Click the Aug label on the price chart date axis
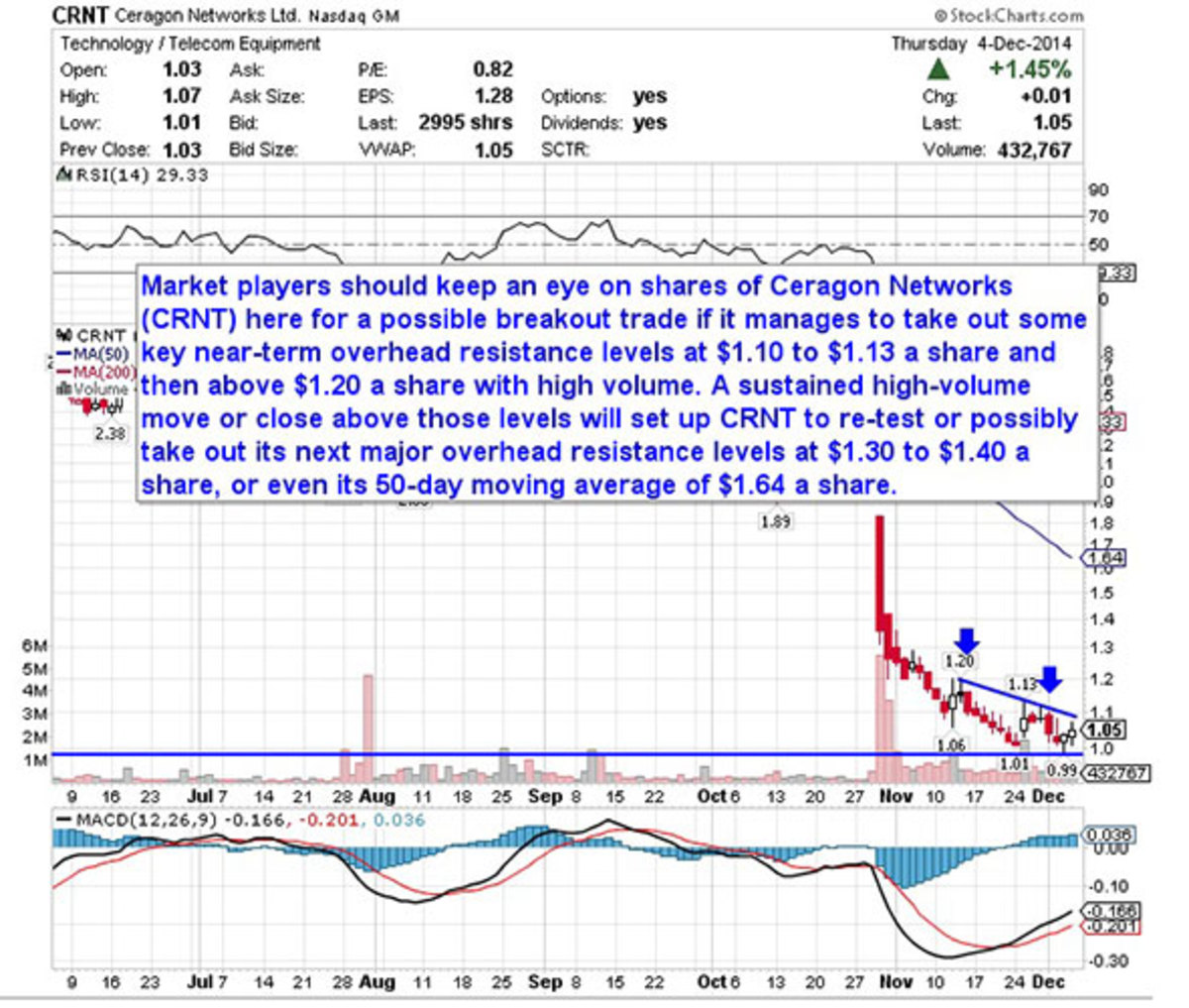This screenshot has height=1008, width=1189. (377, 797)
